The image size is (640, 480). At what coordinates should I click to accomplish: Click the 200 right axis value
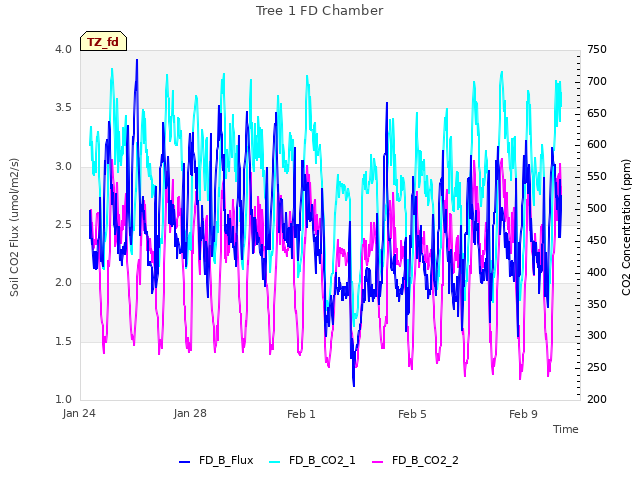pos(597,399)
